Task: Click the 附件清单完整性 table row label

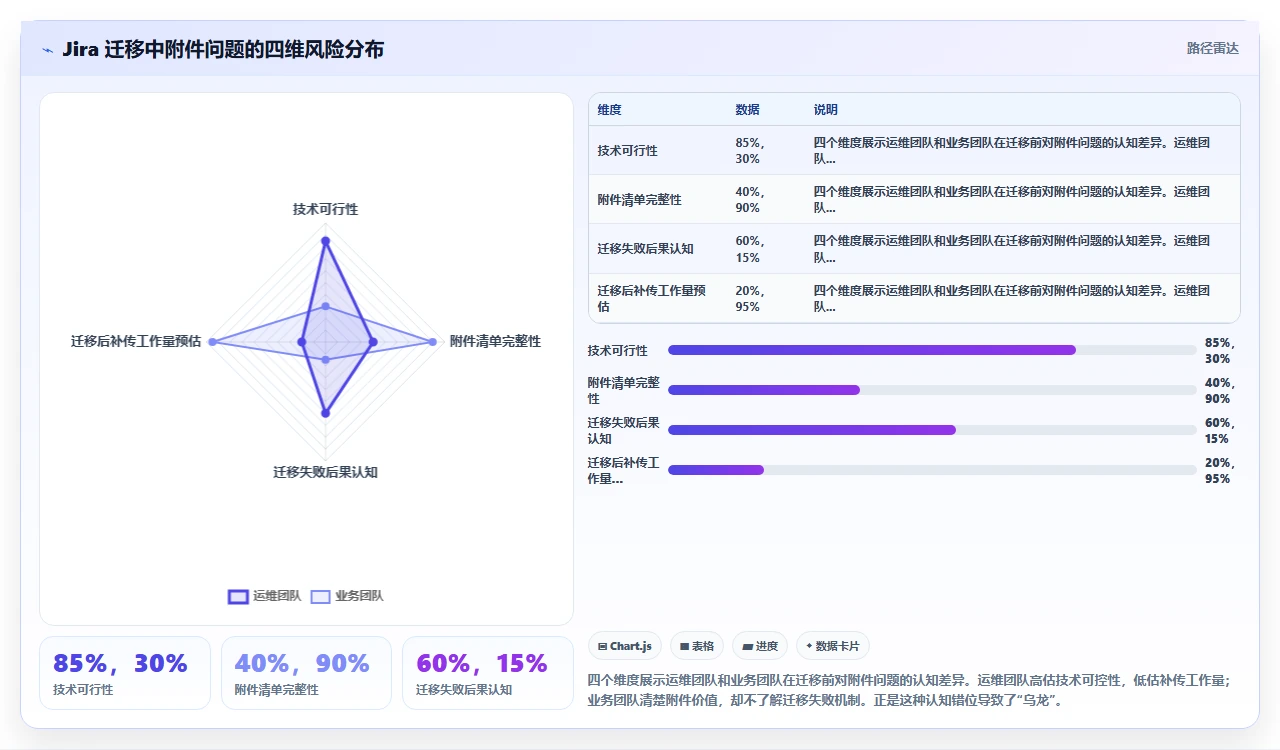Action: (x=640, y=199)
